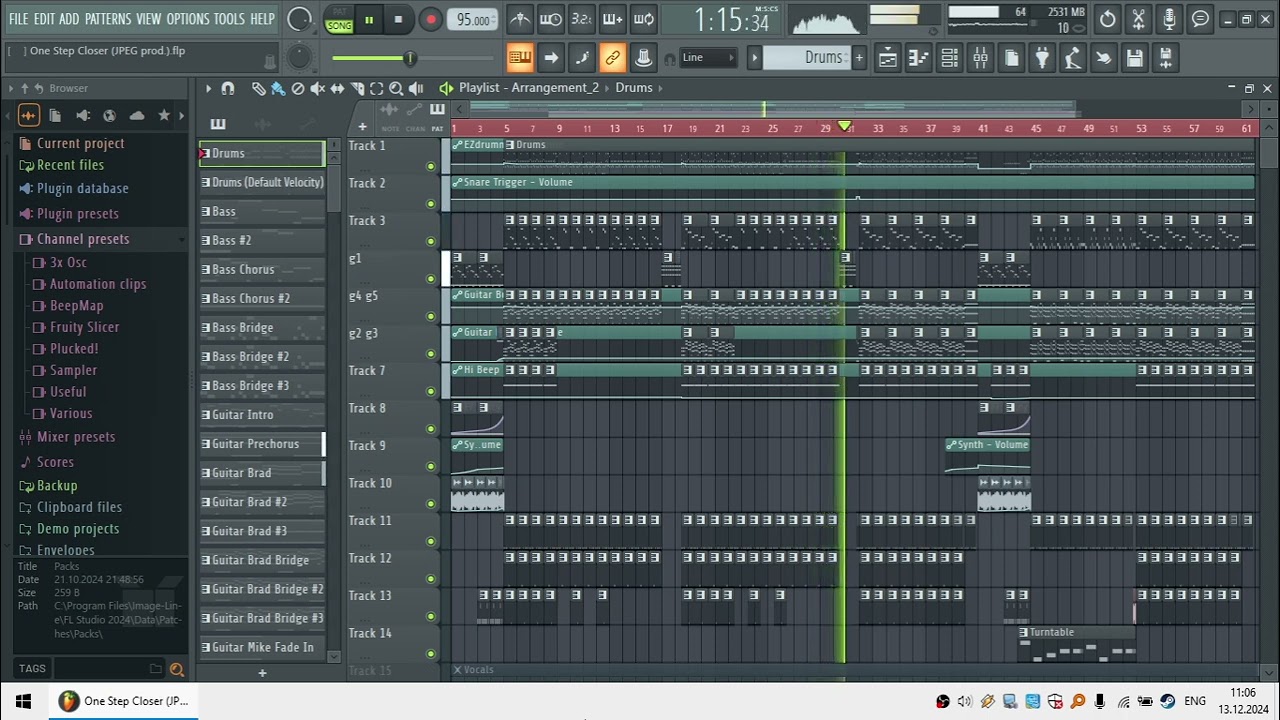The width and height of the screenshot is (1280, 720).
Task: Toggle the orange multilink to controllers icon
Action: [x=613, y=58]
